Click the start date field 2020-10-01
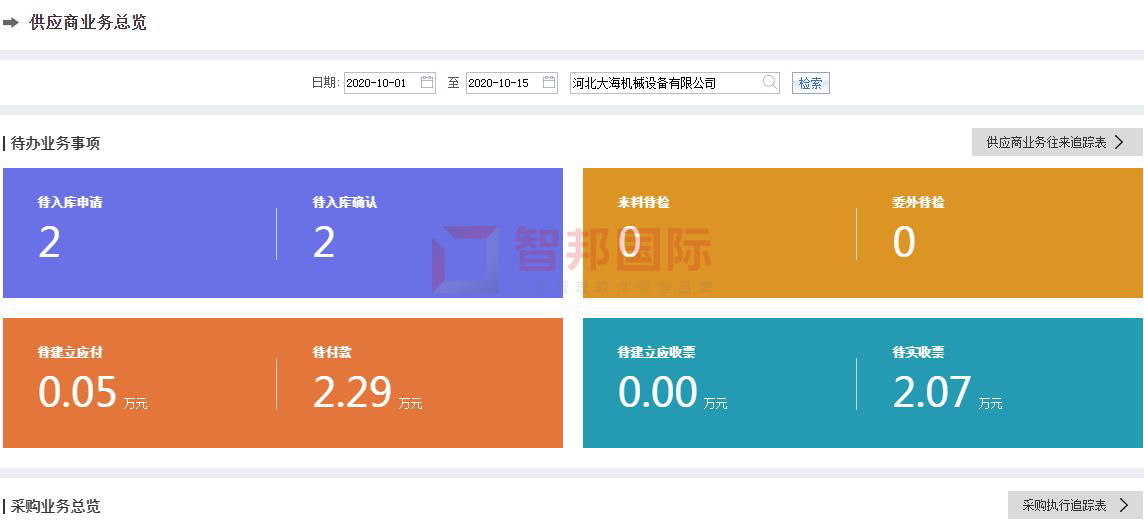Screen dimensions: 1144x520 click(x=390, y=83)
